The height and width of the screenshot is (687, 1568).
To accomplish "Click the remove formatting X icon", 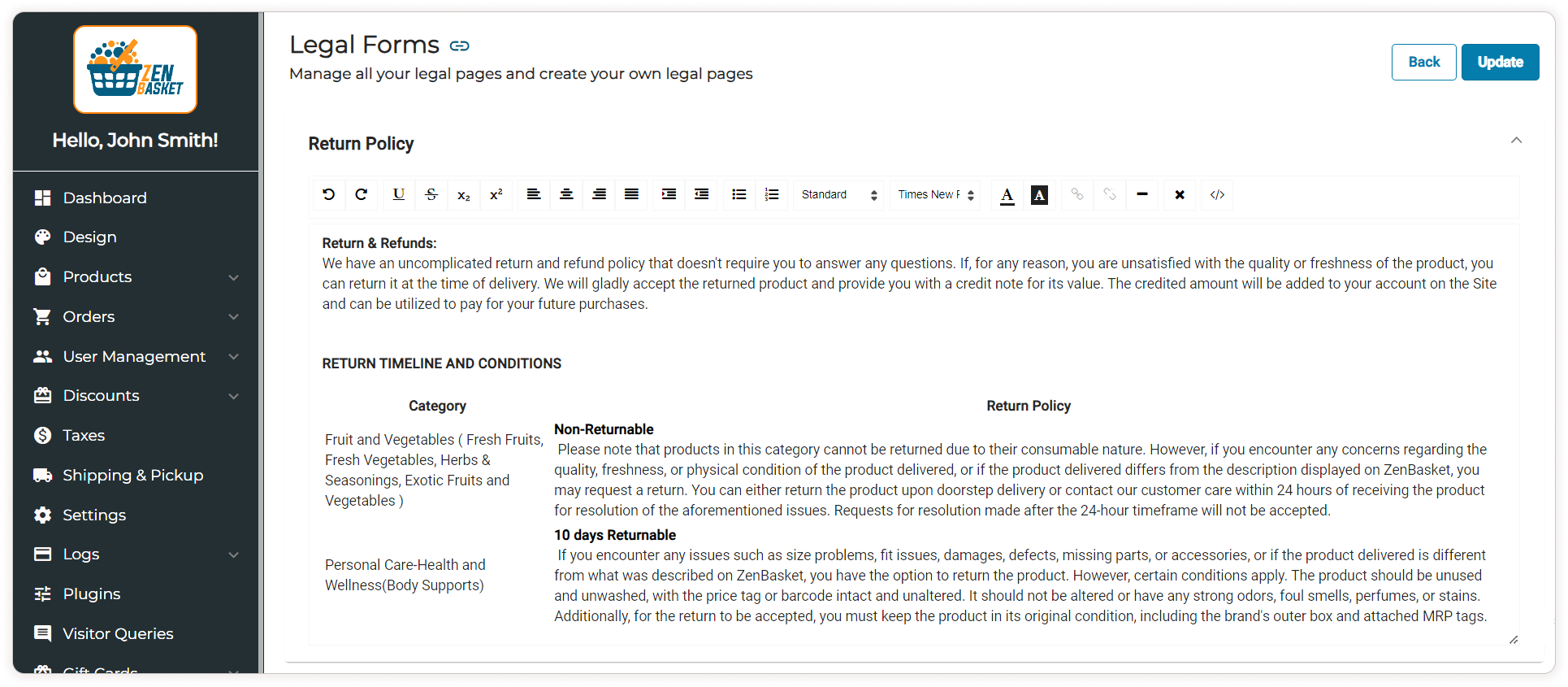I will (1179, 194).
